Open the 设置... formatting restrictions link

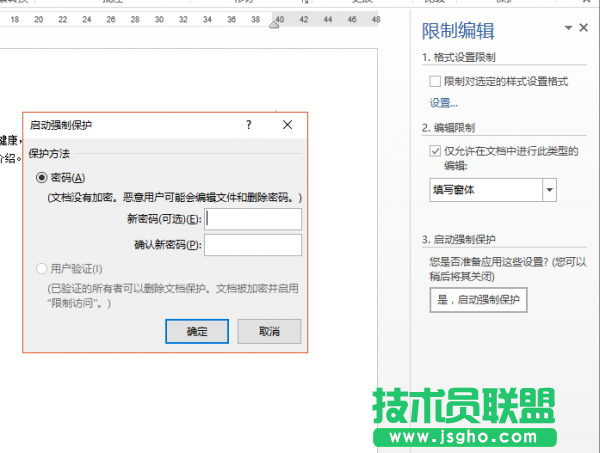(x=444, y=102)
